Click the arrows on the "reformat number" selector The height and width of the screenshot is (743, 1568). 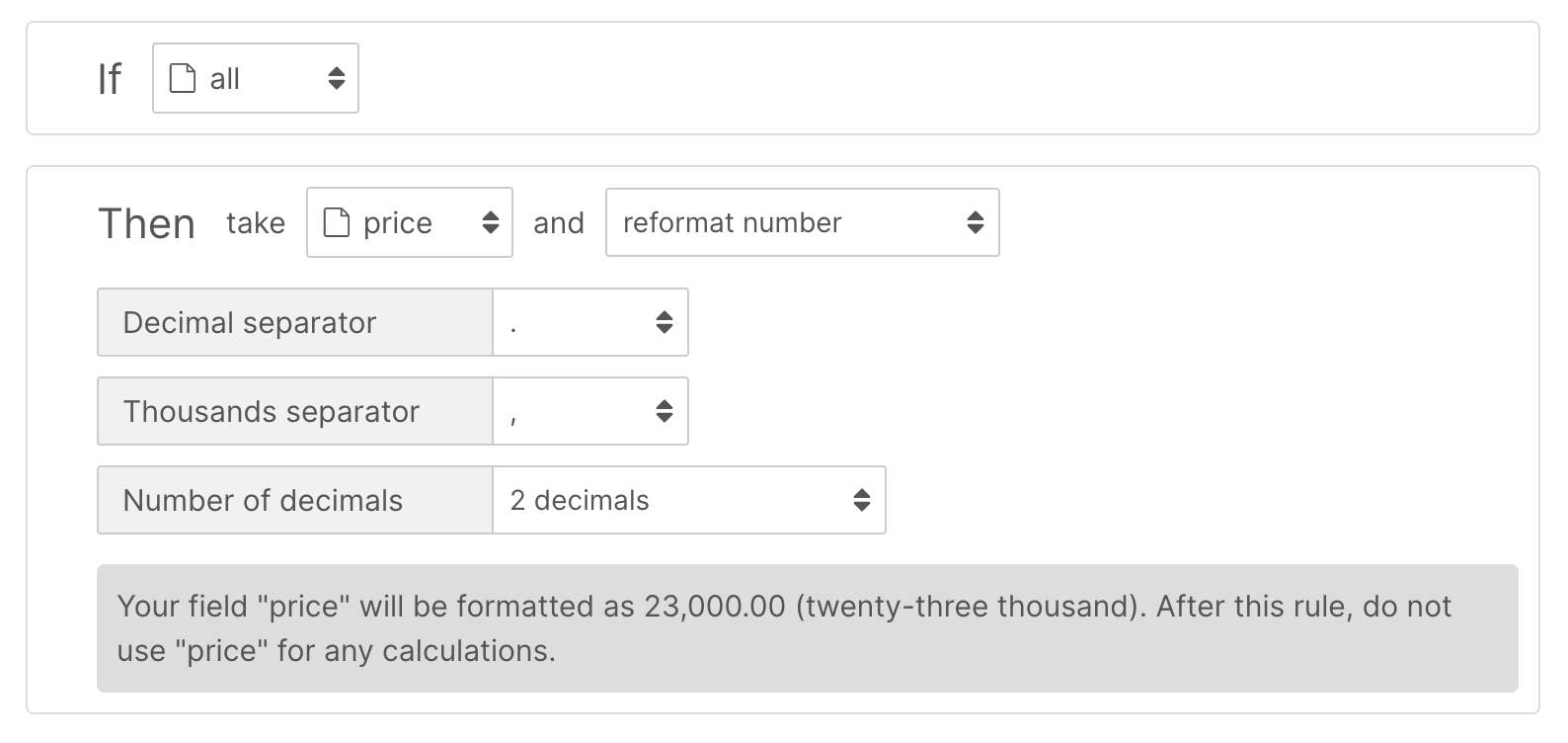[x=976, y=222]
